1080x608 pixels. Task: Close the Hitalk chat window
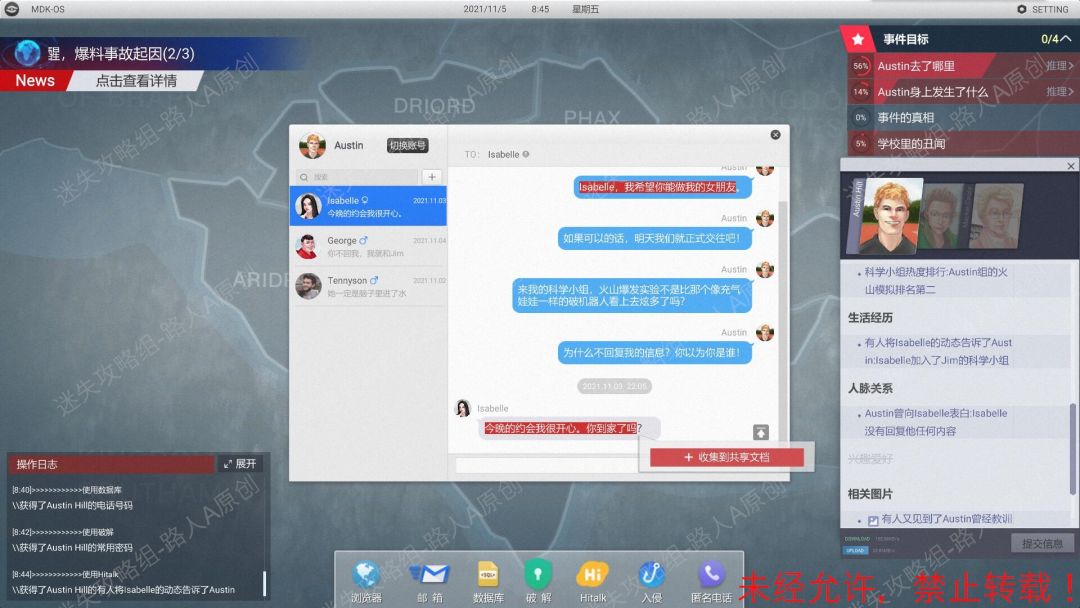[x=776, y=135]
